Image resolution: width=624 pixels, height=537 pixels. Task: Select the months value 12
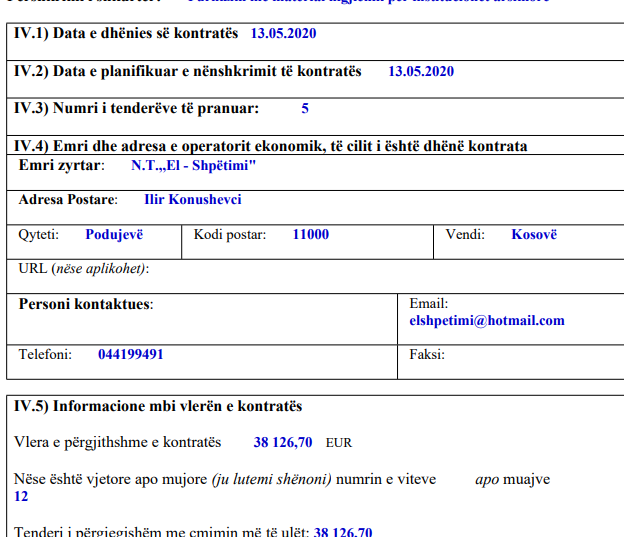pos(21,496)
